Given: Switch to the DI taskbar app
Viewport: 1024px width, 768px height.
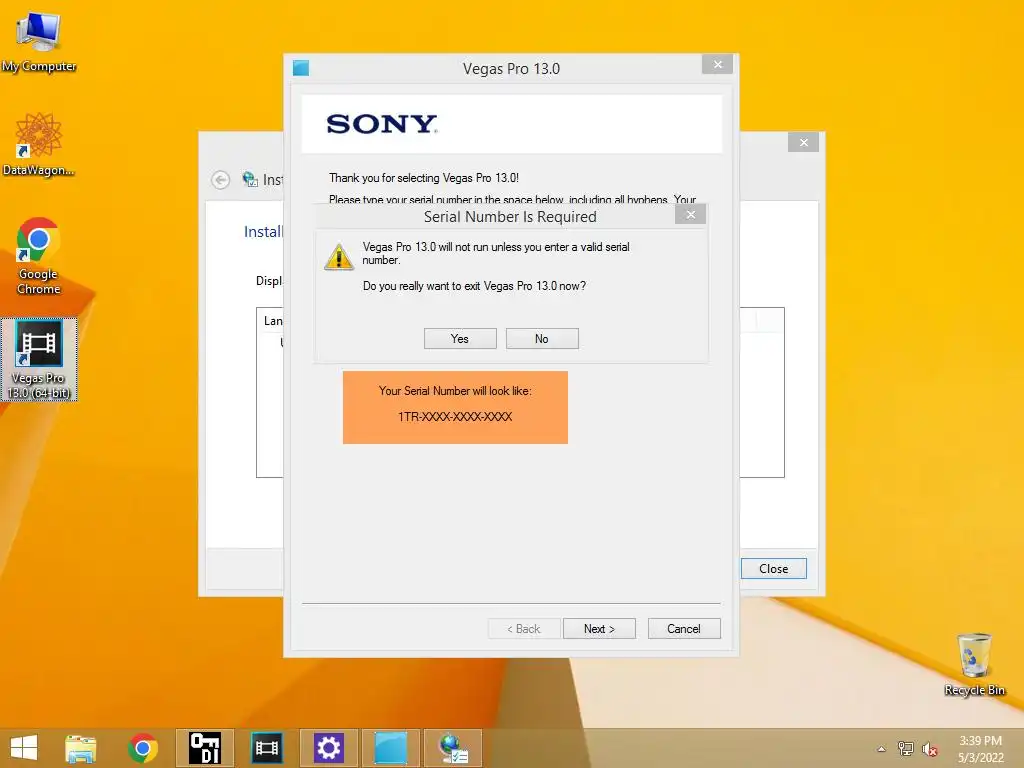Looking at the screenshot, I should pyautogui.click(x=204, y=748).
